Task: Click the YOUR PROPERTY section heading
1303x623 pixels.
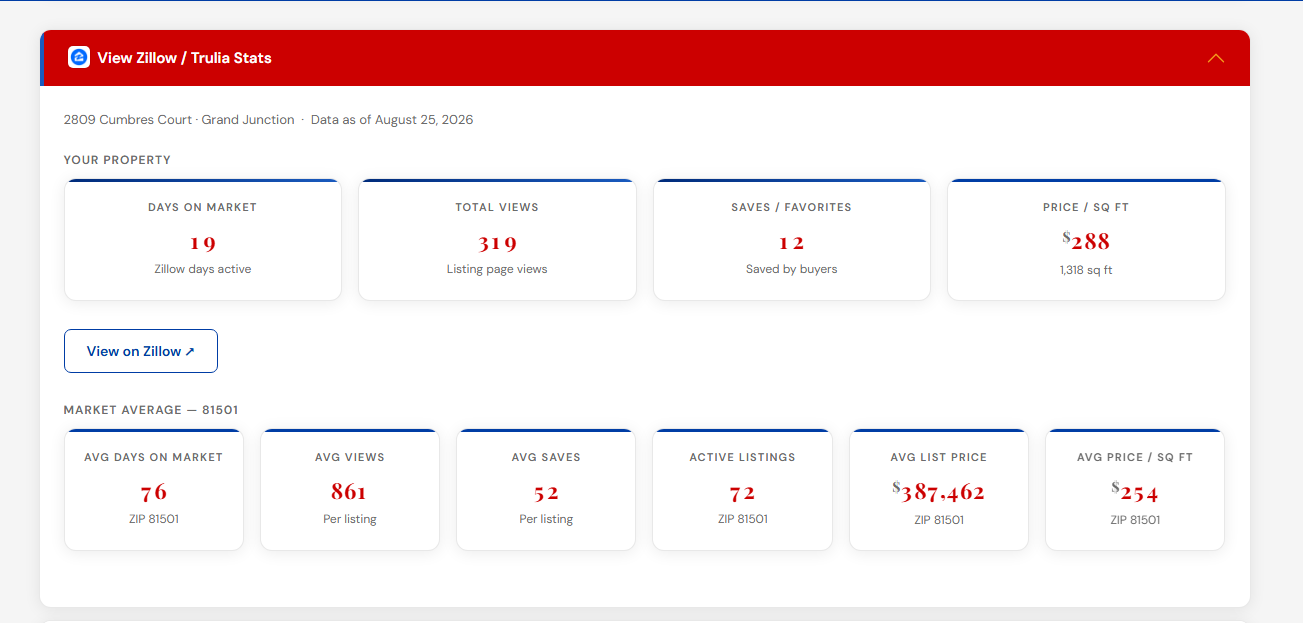Action: click(x=117, y=160)
